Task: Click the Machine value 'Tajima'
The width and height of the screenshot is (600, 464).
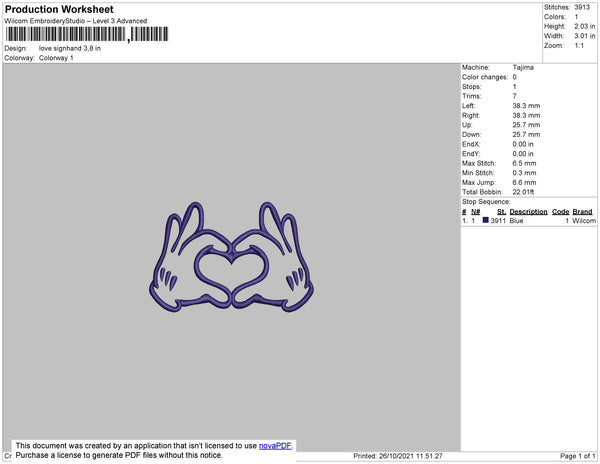Action: pos(523,67)
